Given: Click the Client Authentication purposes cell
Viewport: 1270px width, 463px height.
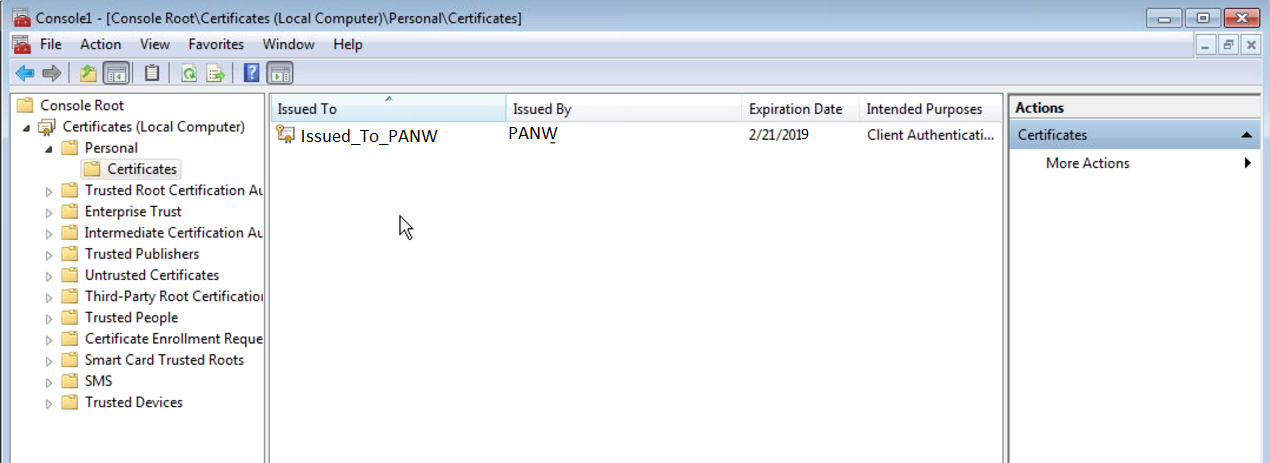Looking at the screenshot, I should coord(930,135).
